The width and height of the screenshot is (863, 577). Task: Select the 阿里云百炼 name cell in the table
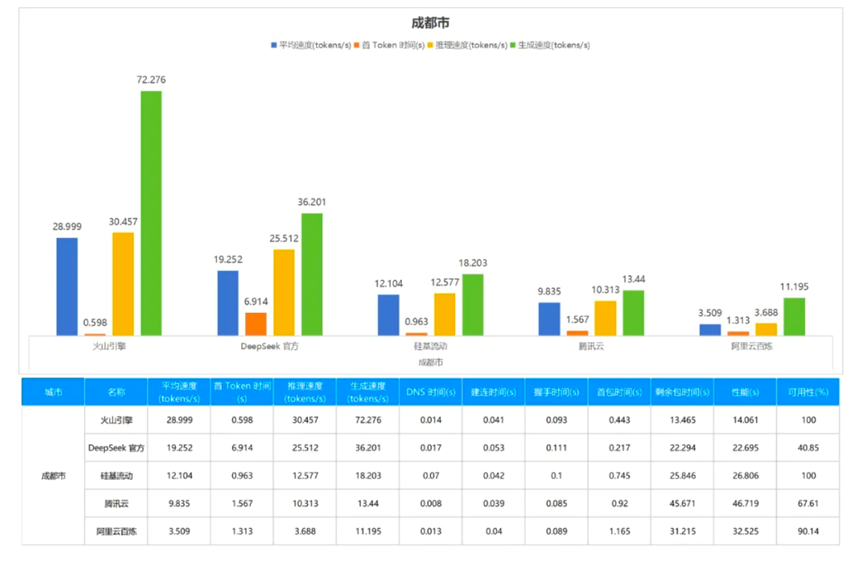pos(116,531)
